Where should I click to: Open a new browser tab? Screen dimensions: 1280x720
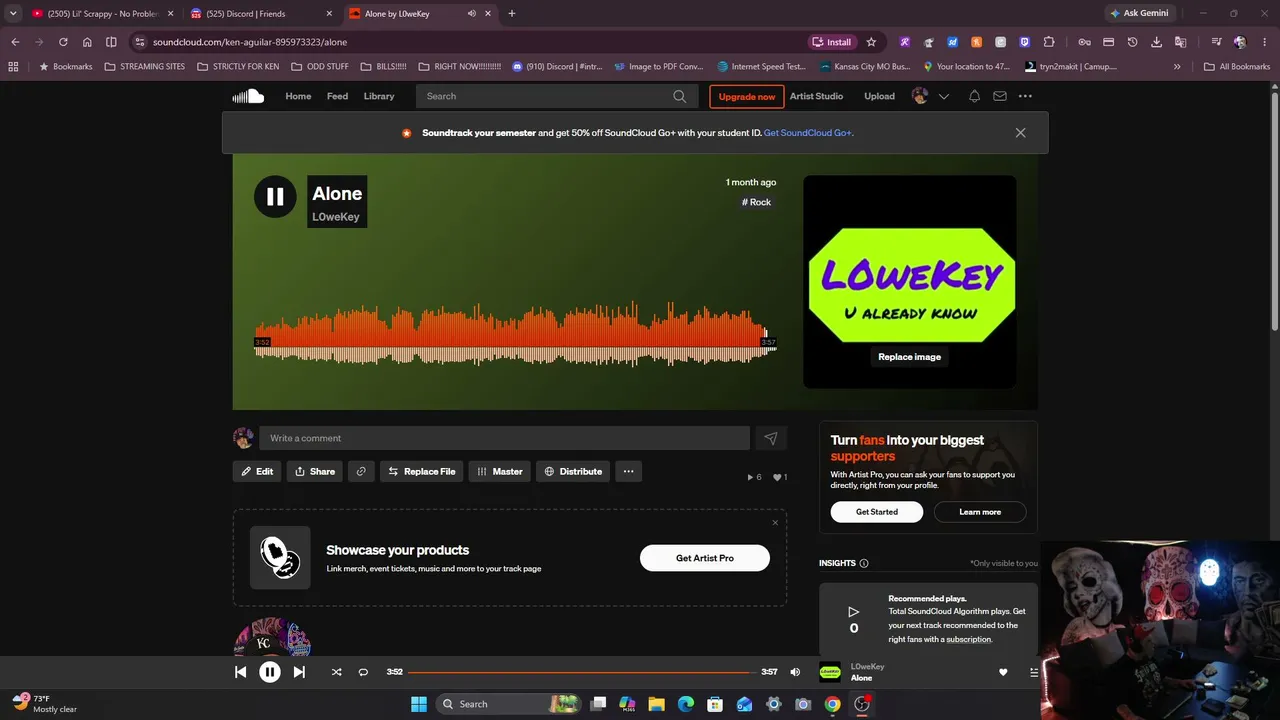512,14
